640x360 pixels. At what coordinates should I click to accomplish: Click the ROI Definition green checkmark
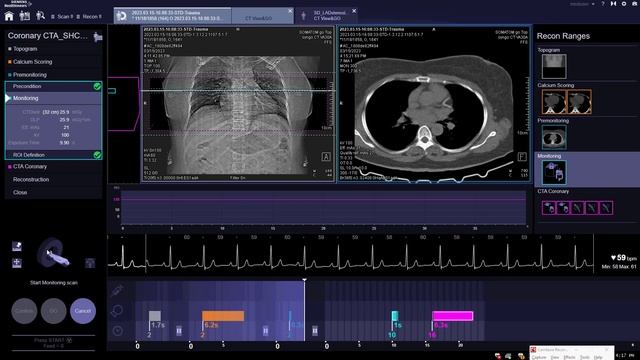(x=97, y=155)
